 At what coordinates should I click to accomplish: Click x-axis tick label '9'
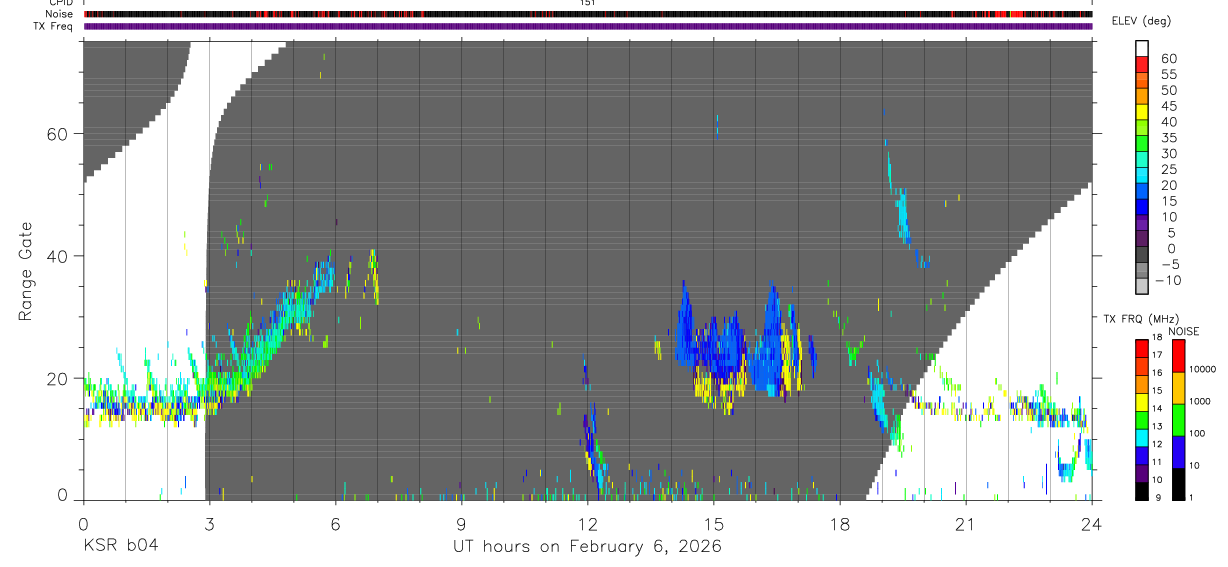pos(462,523)
